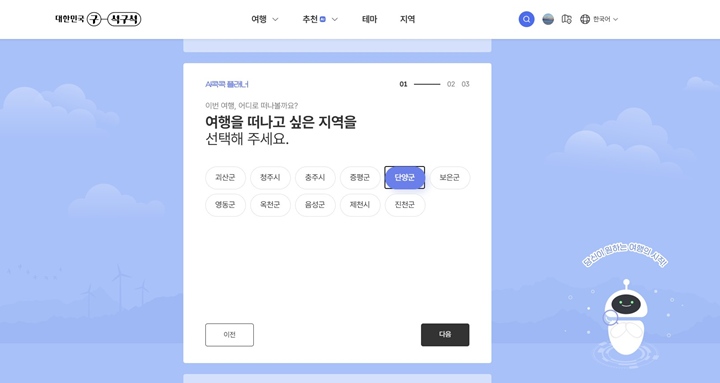Click the dark 다음 next button
This screenshot has height=383, width=720.
(x=445, y=335)
